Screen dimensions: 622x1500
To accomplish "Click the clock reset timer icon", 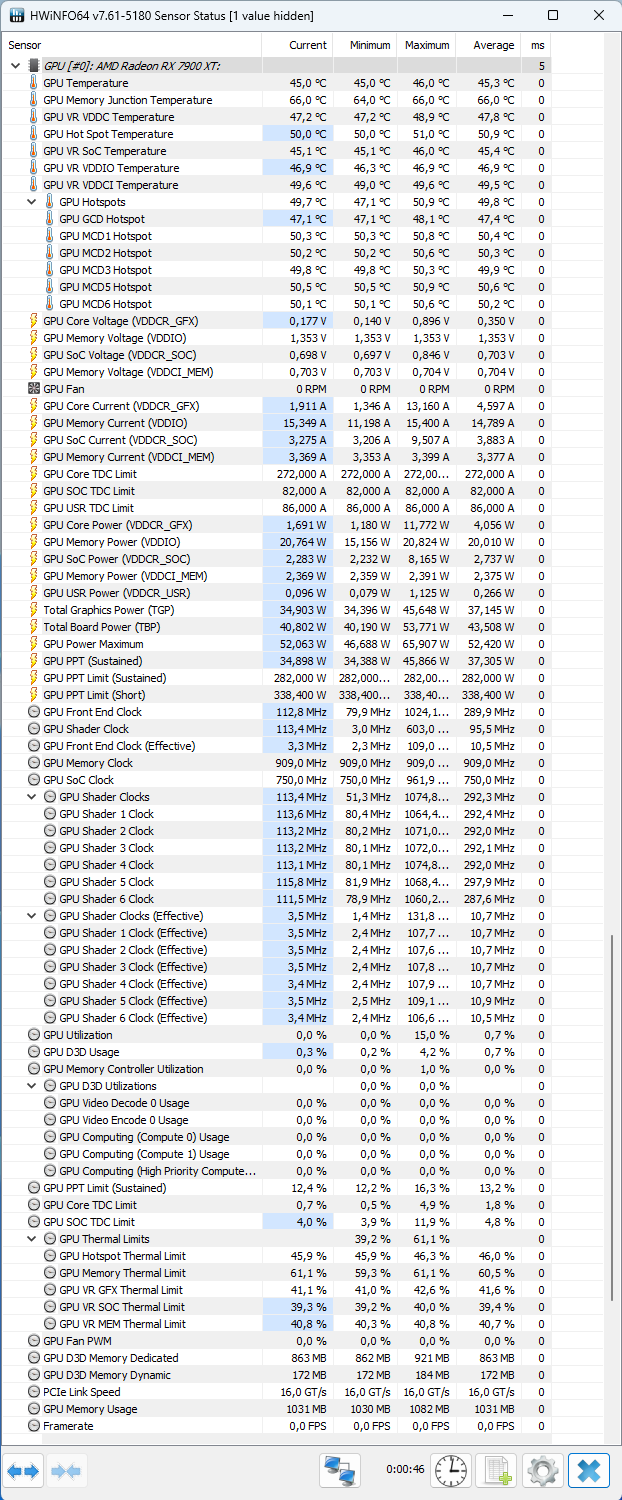I will 451,1471.
